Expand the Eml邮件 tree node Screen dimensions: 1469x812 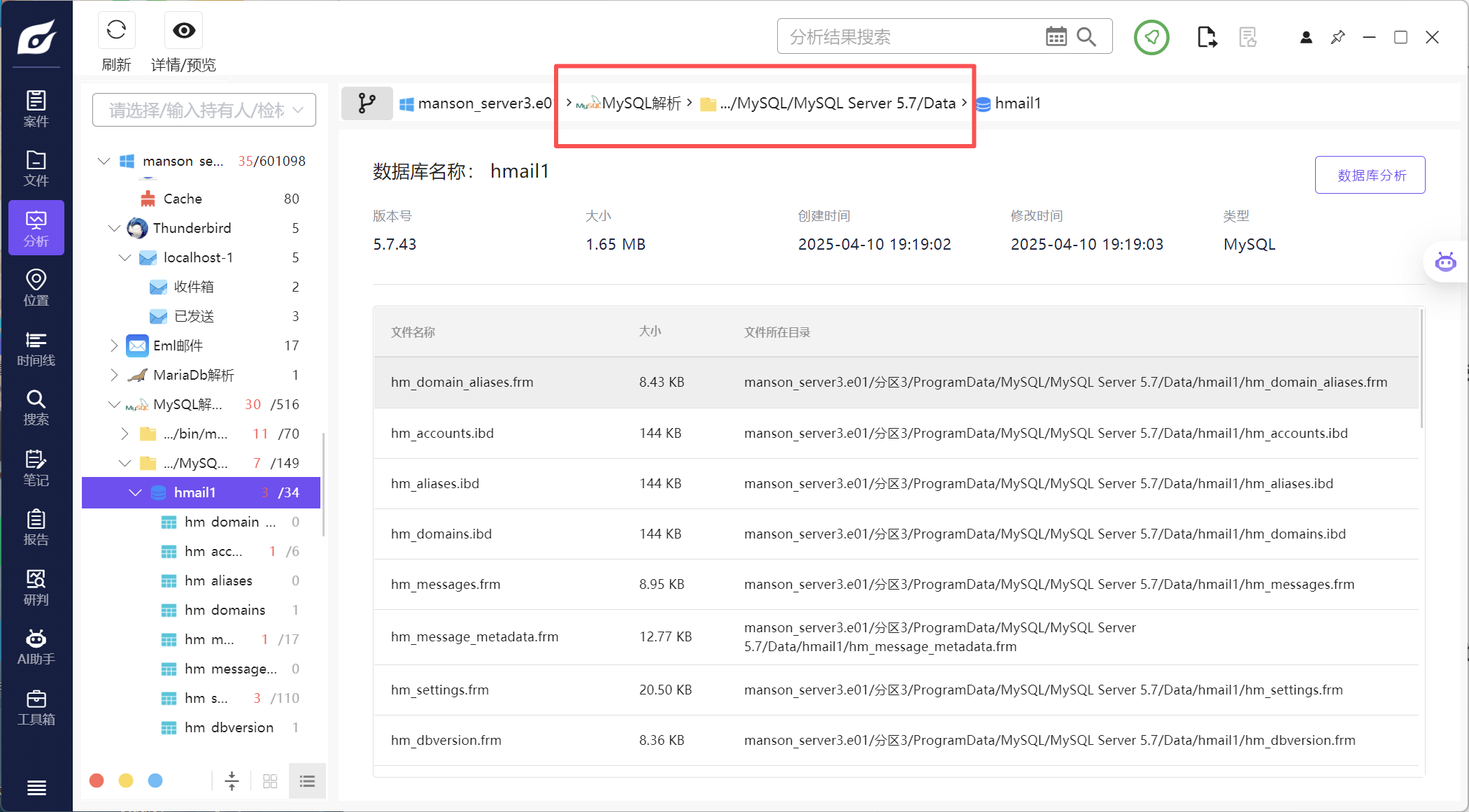pos(114,346)
